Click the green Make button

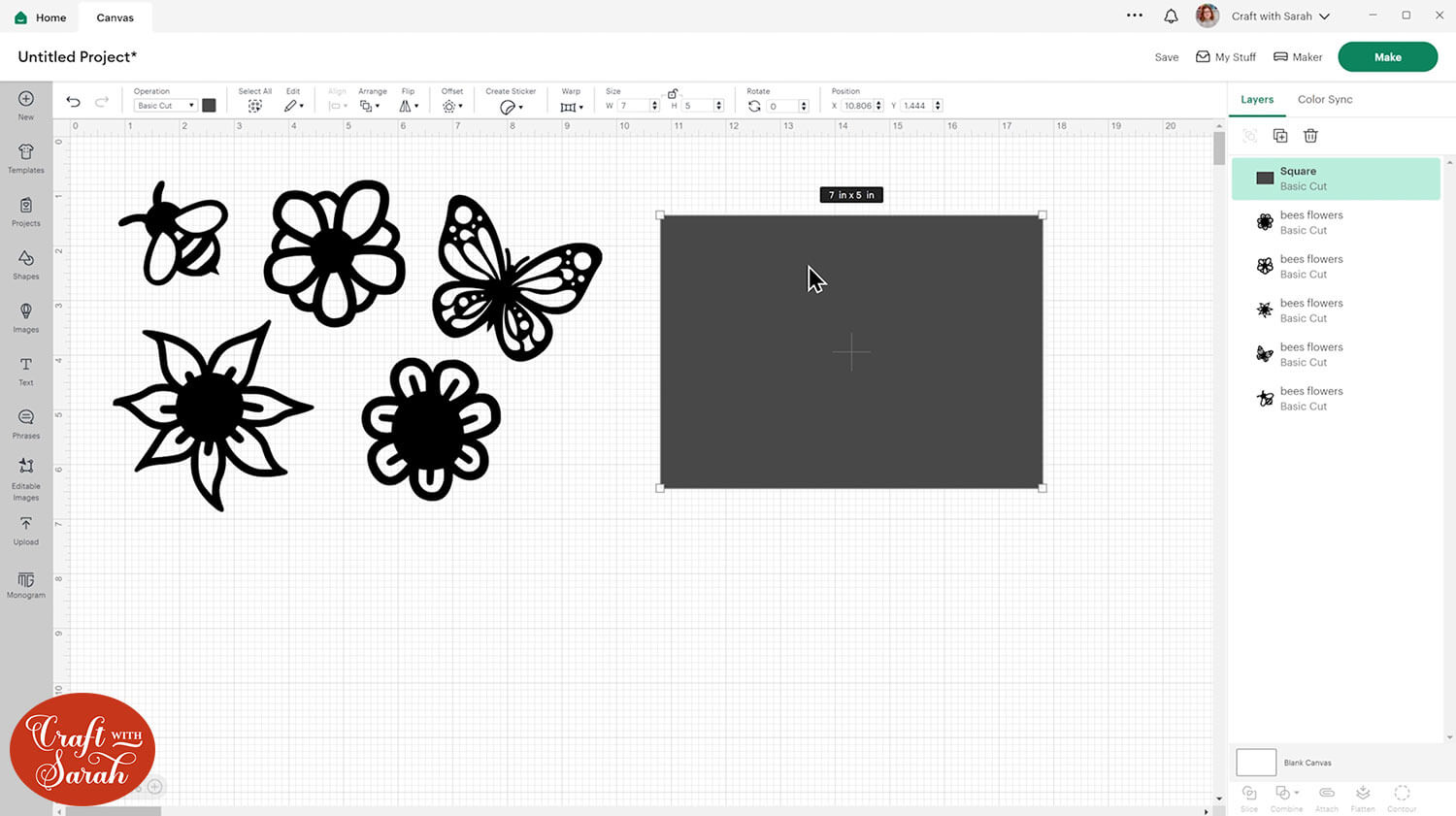click(1387, 57)
